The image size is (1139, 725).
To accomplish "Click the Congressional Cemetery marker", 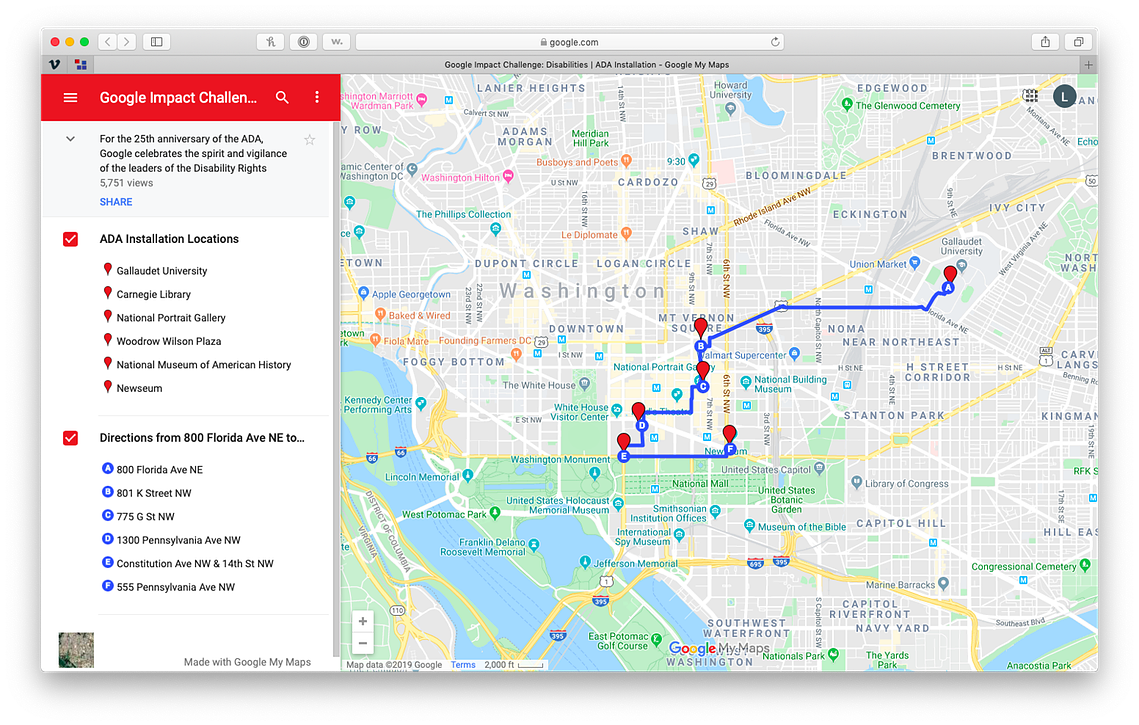I will pos(1085,564).
